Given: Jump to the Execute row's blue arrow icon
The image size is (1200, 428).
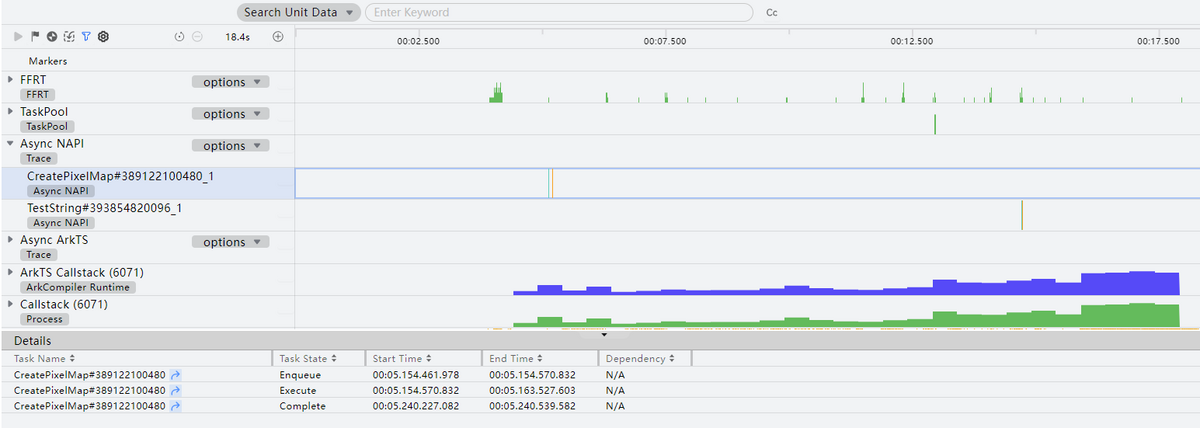Looking at the screenshot, I should click(176, 390).
